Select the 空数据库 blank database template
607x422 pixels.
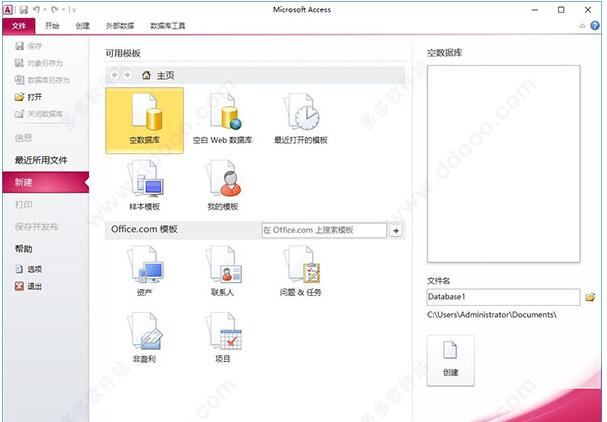(144, 120)
